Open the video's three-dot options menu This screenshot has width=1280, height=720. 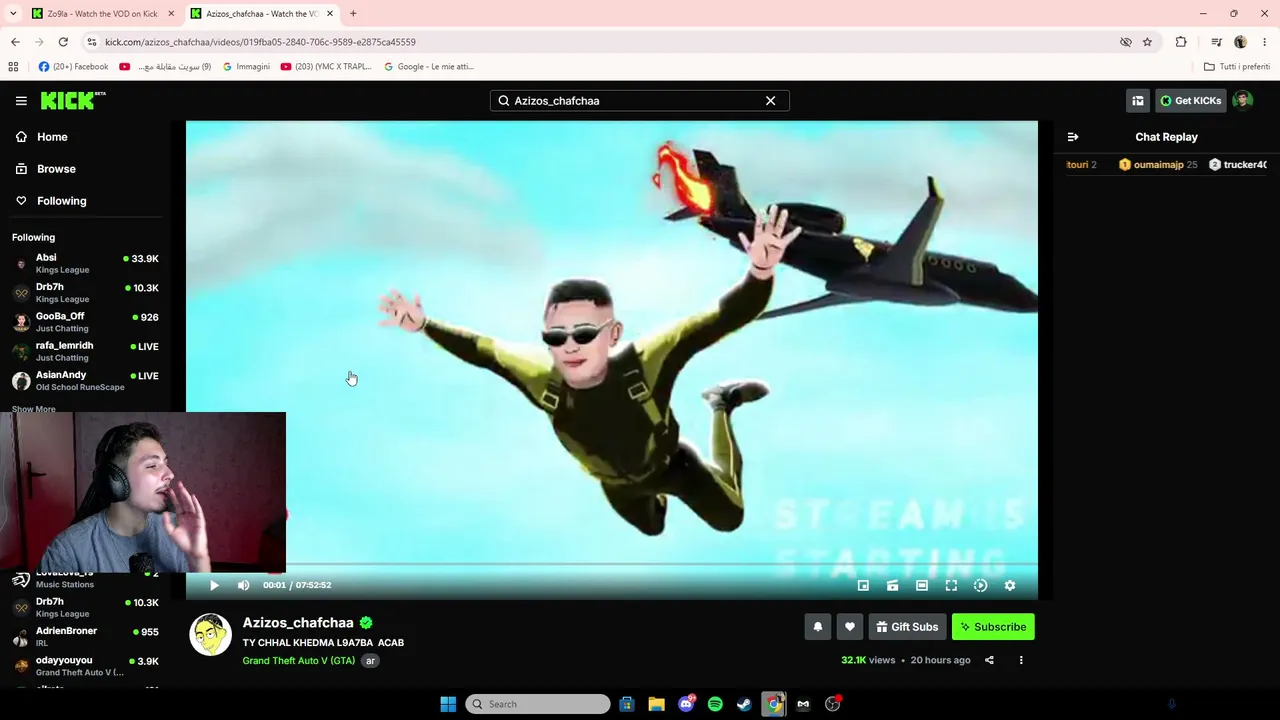point(1021,660)
